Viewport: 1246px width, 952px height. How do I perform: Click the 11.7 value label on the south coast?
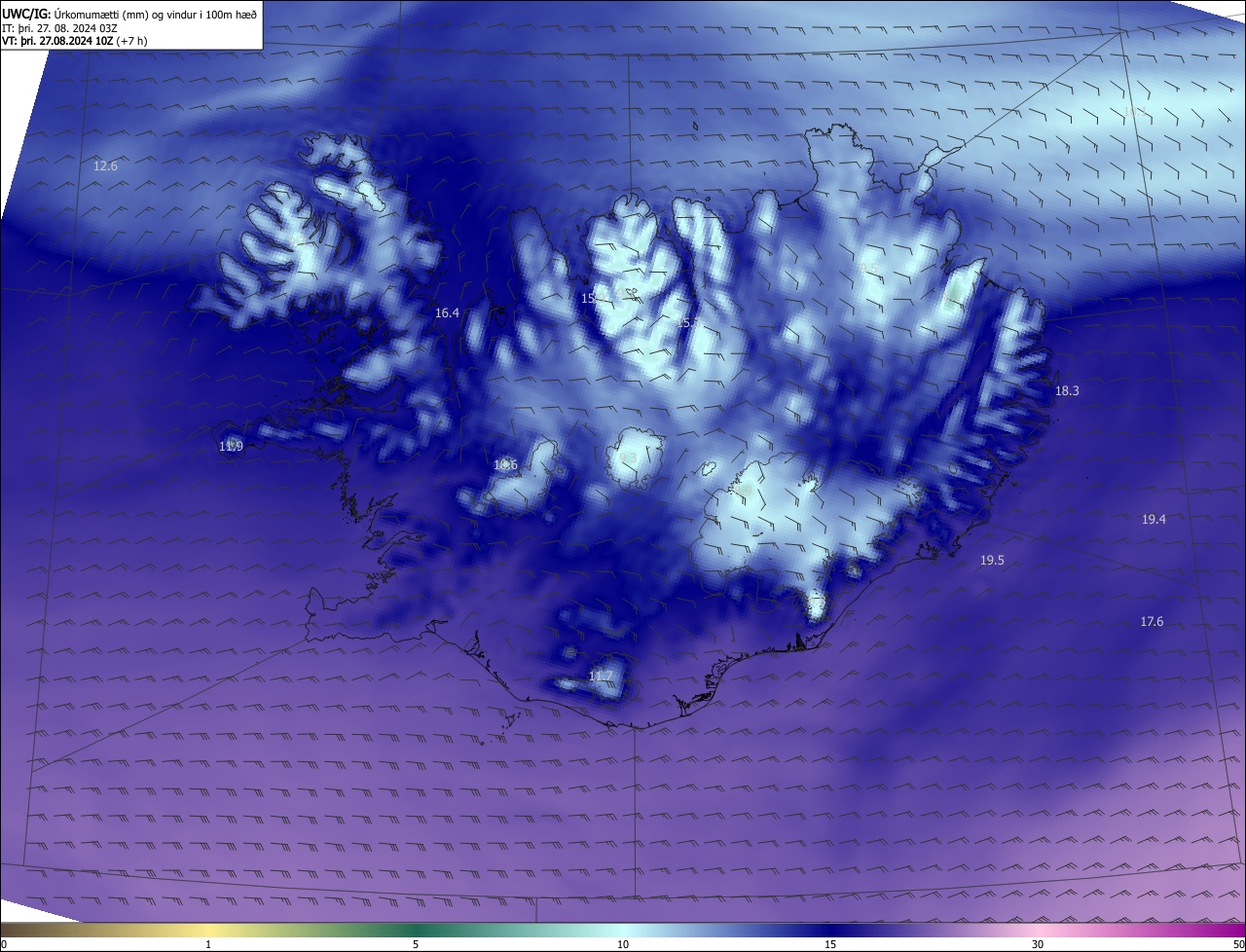(601, 677)
